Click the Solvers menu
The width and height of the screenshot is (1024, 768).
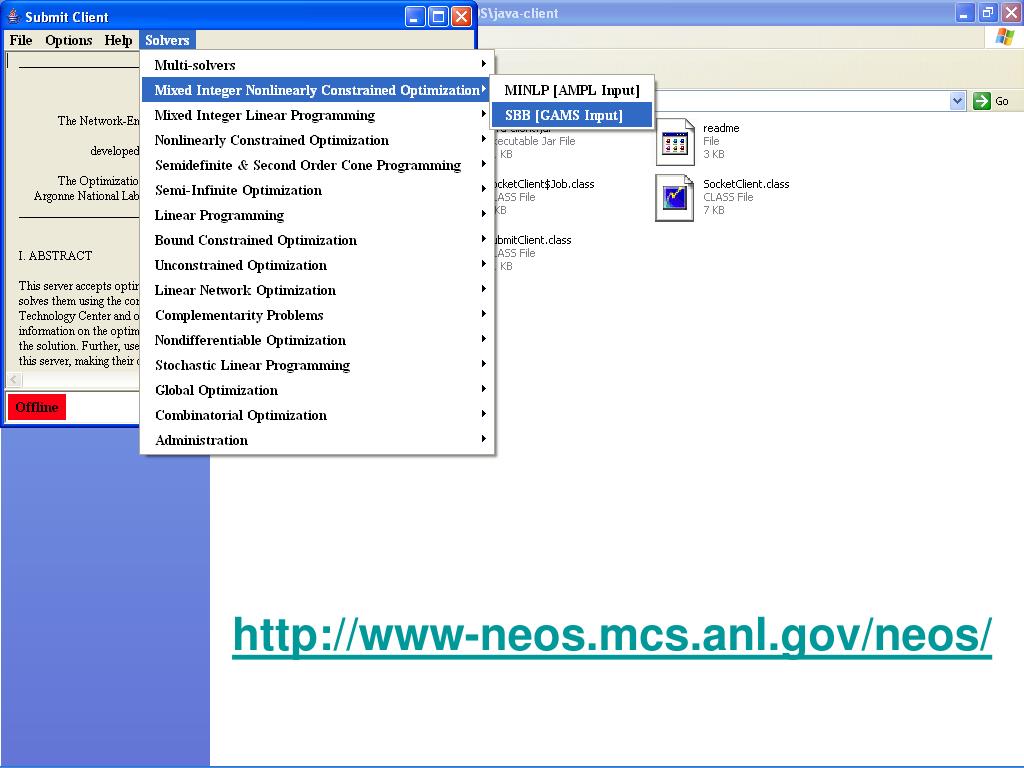pyautogui.click(x=167, y=40)
